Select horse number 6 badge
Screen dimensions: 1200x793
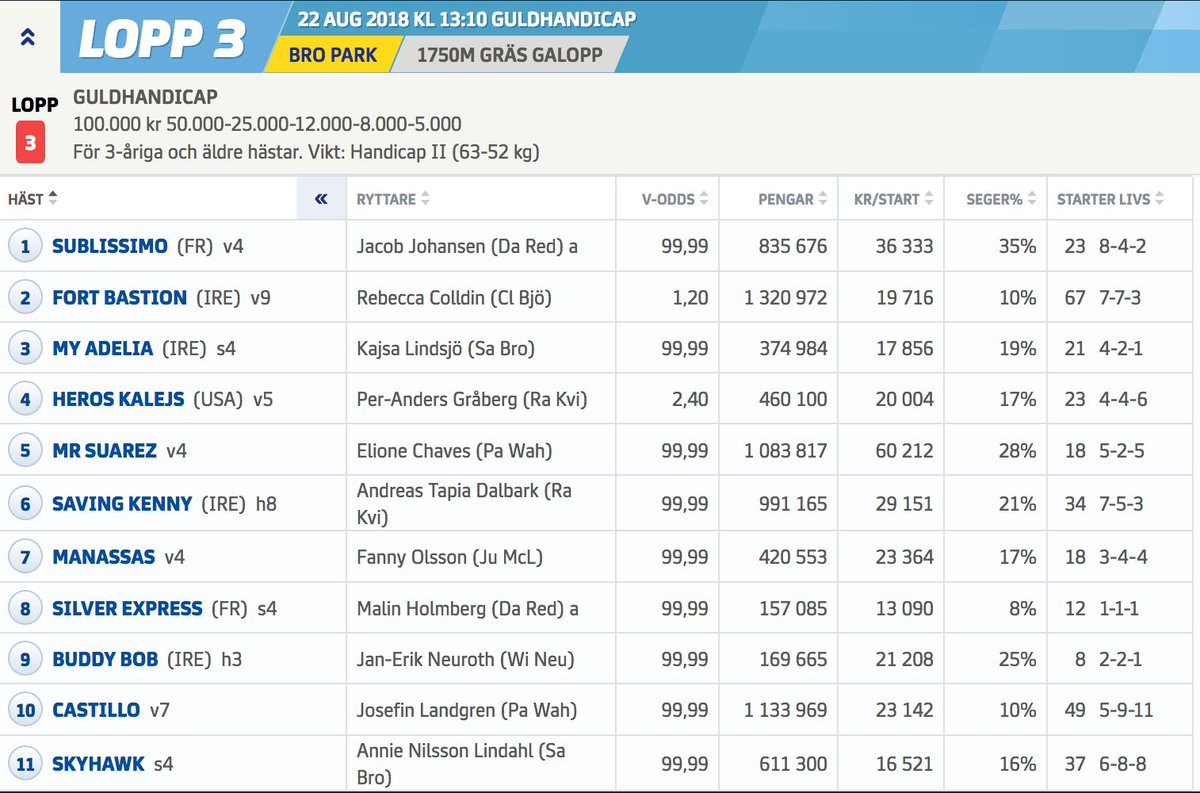26,504
